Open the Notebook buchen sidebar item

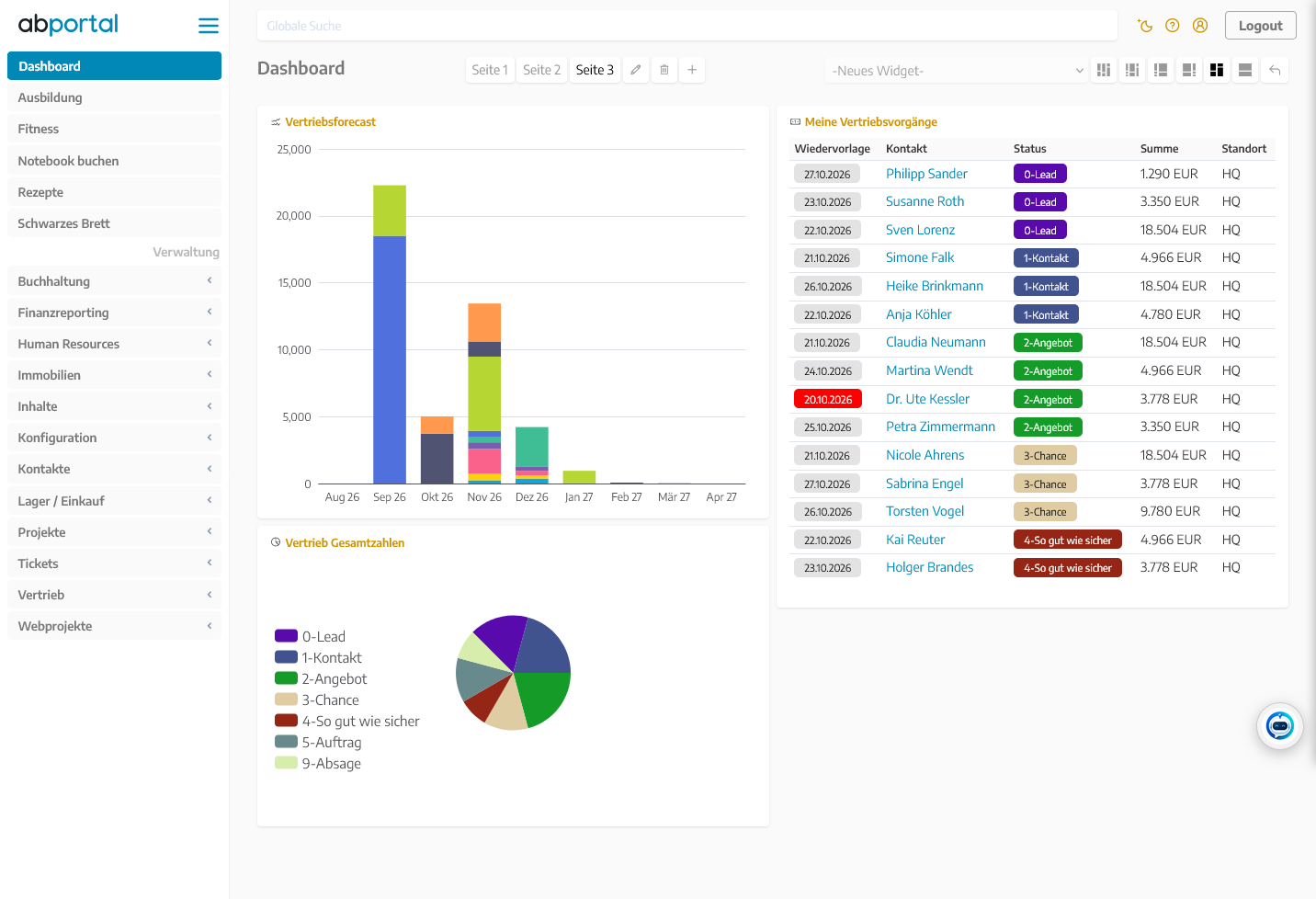pyautogui.click(x=114, y=161)
